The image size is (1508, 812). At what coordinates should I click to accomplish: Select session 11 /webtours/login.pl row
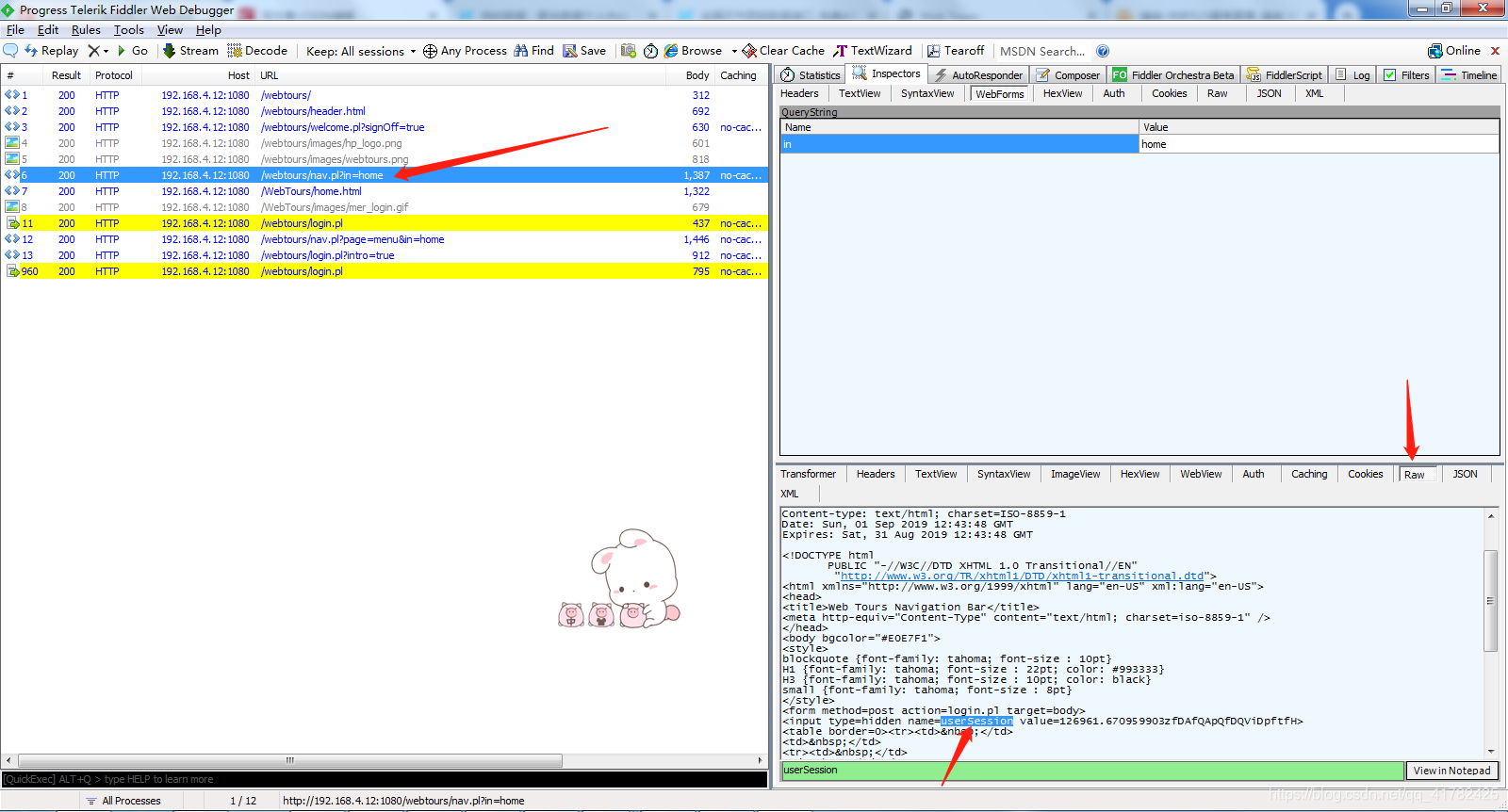tap(385, 223)
